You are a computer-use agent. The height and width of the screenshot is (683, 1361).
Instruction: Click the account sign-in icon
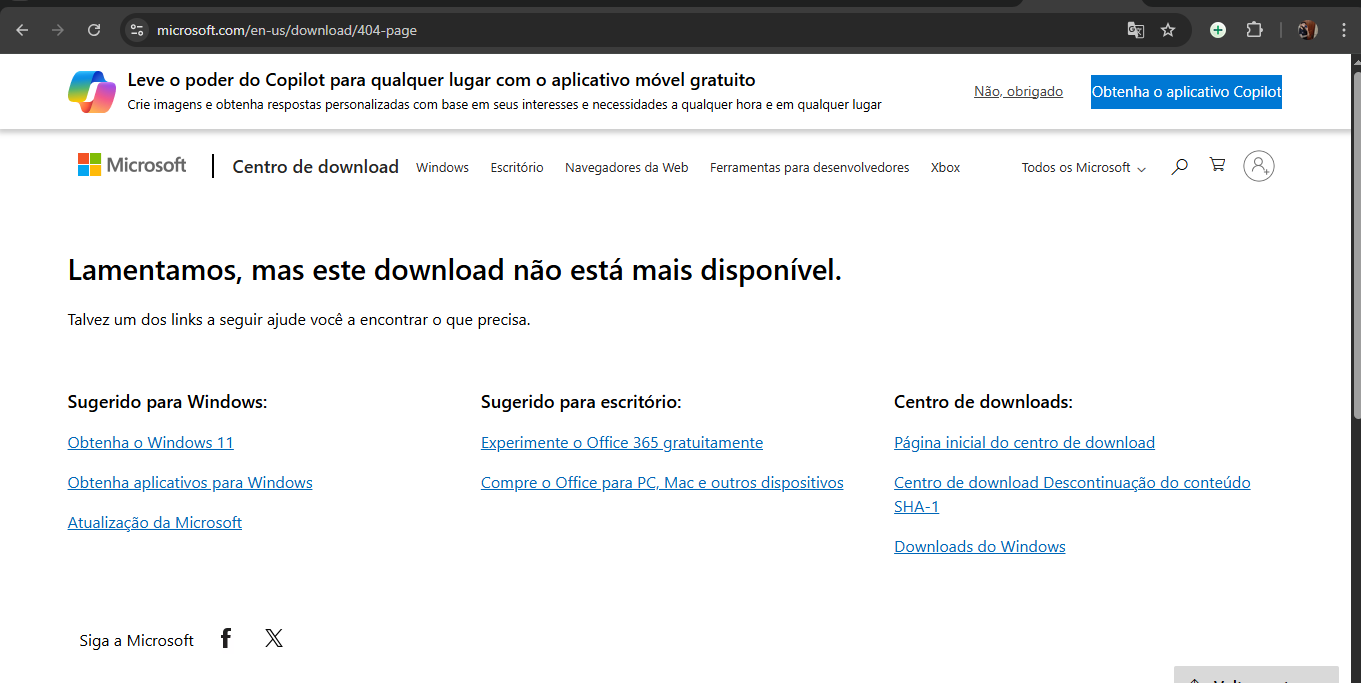(1259, 166)
